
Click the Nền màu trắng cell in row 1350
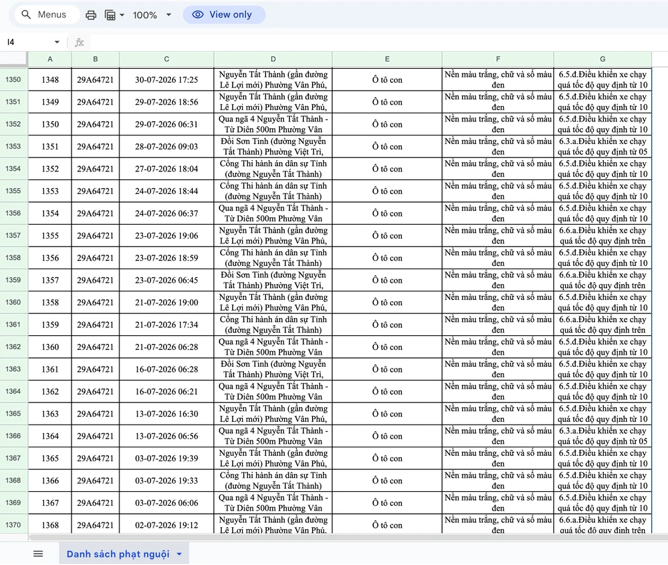[x=498, y=80]
